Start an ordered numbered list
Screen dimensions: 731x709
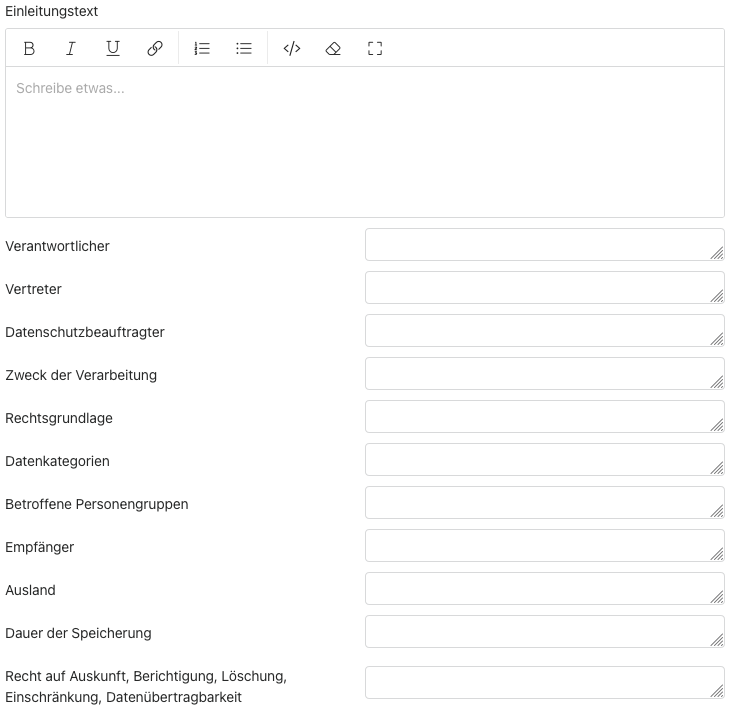(202, 48)
